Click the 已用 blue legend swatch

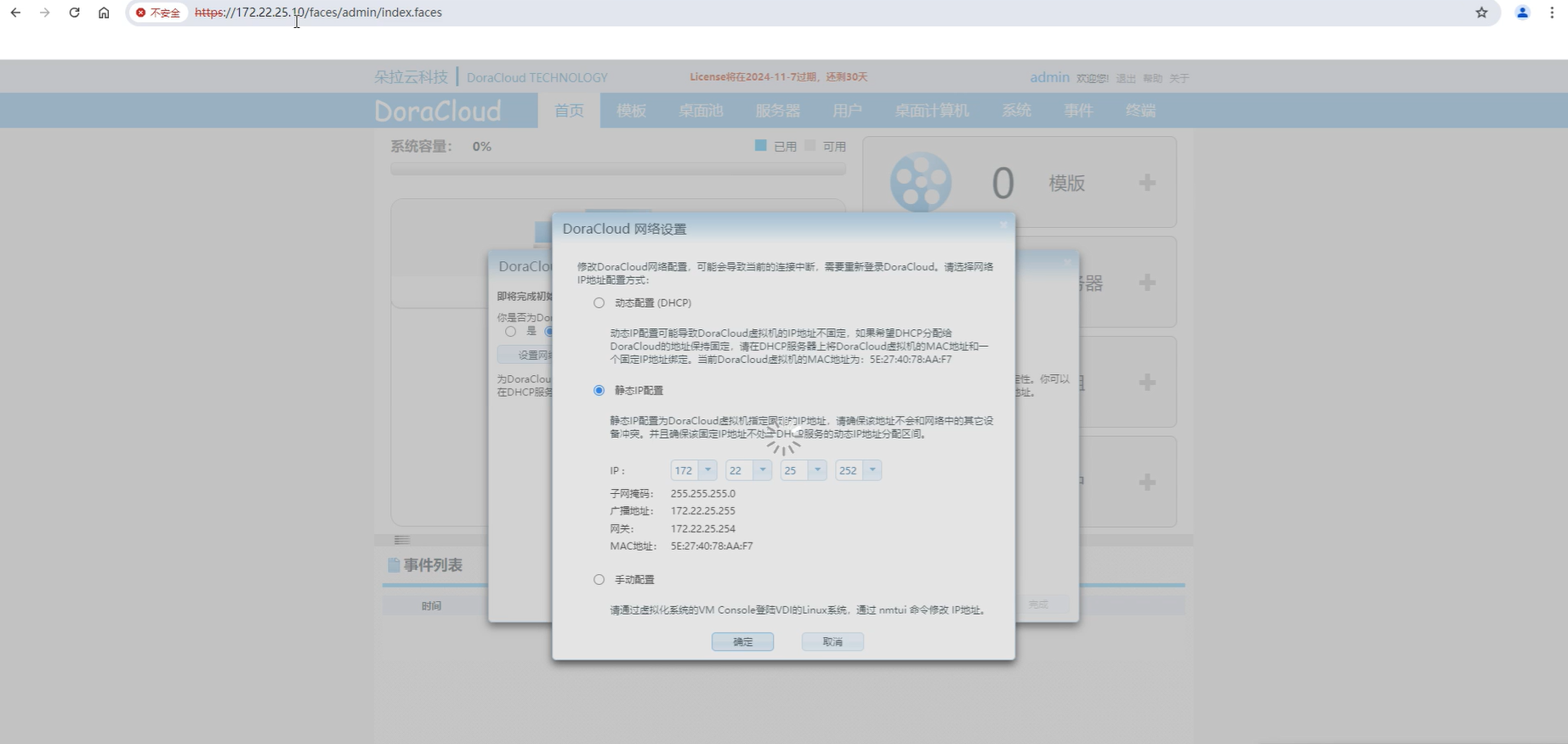point(761,145)
